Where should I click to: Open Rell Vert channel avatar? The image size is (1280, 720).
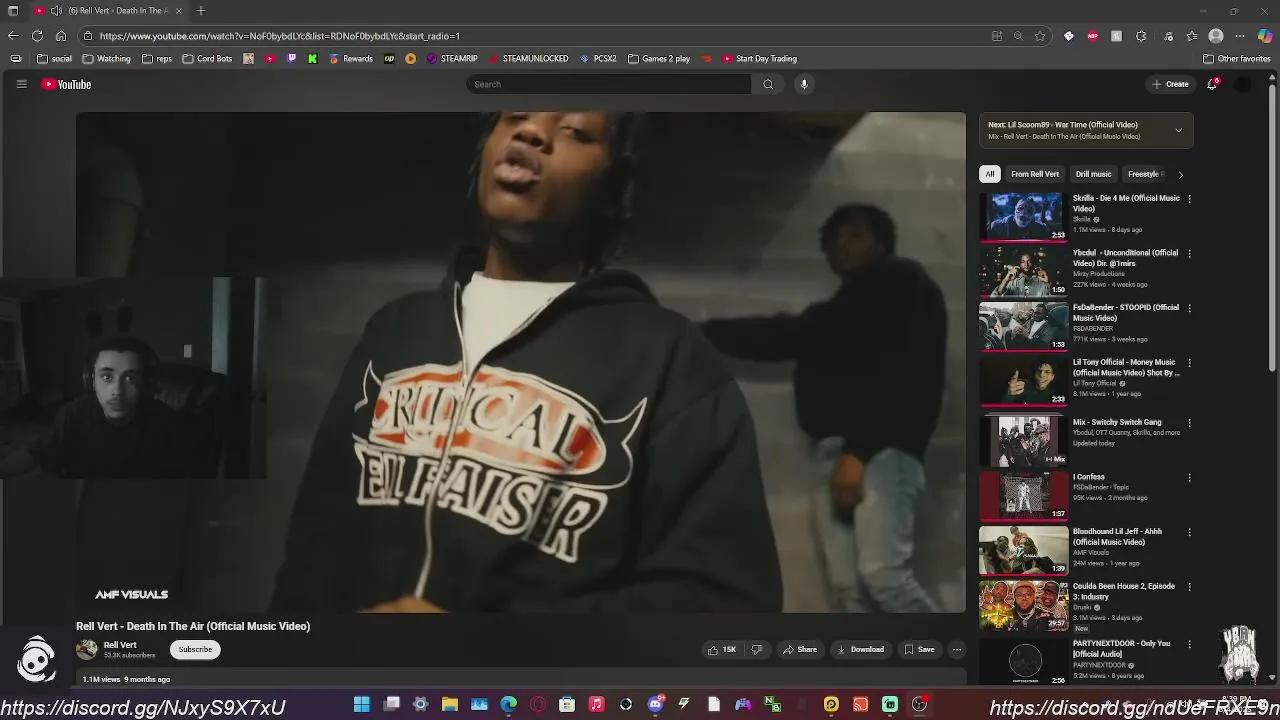(87, 650)
